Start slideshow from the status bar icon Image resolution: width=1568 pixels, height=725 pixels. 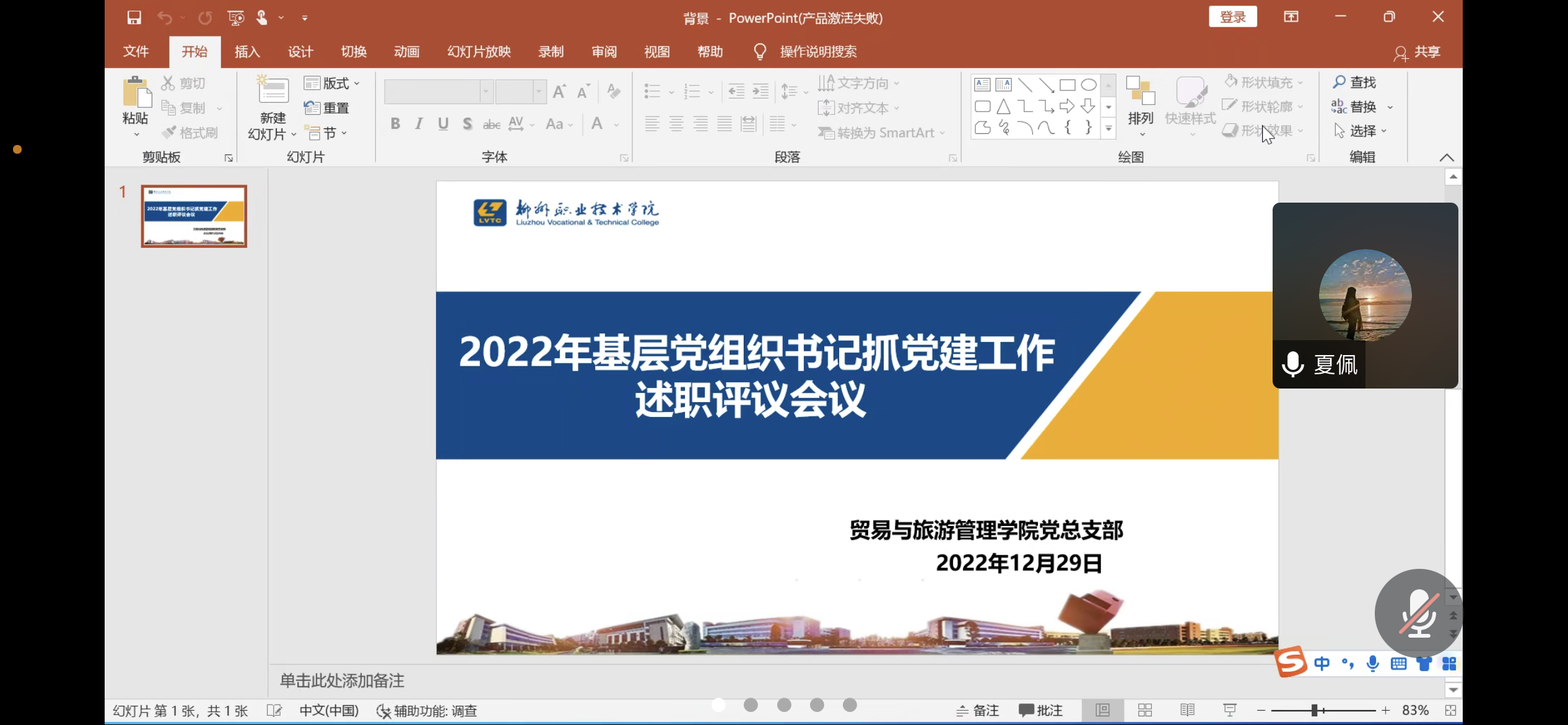tap(1230, 710)
